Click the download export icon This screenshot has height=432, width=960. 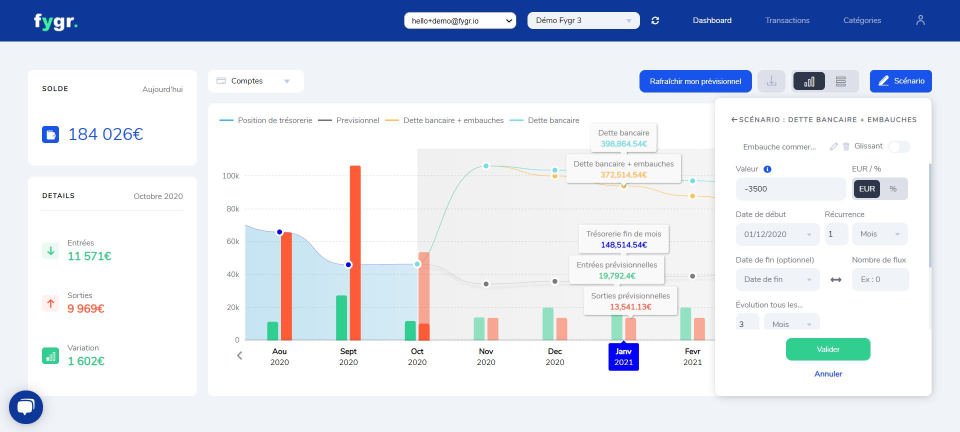tap(771, 81)
